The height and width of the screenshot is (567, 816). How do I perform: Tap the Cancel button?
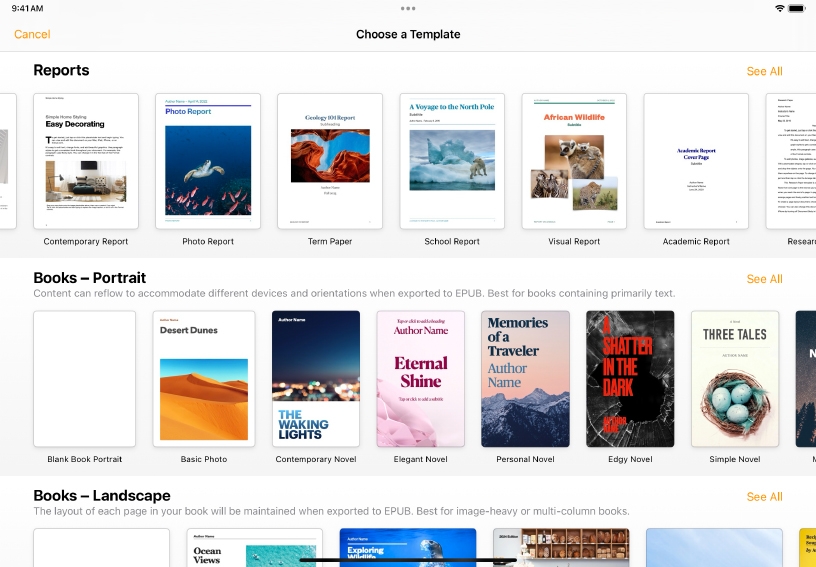pos(32,34)
